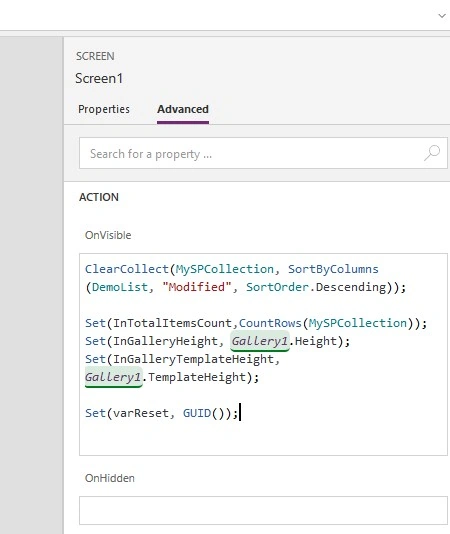Select the Screen1 control name
The height and width of the screenshot is (534, 450).
99,78
